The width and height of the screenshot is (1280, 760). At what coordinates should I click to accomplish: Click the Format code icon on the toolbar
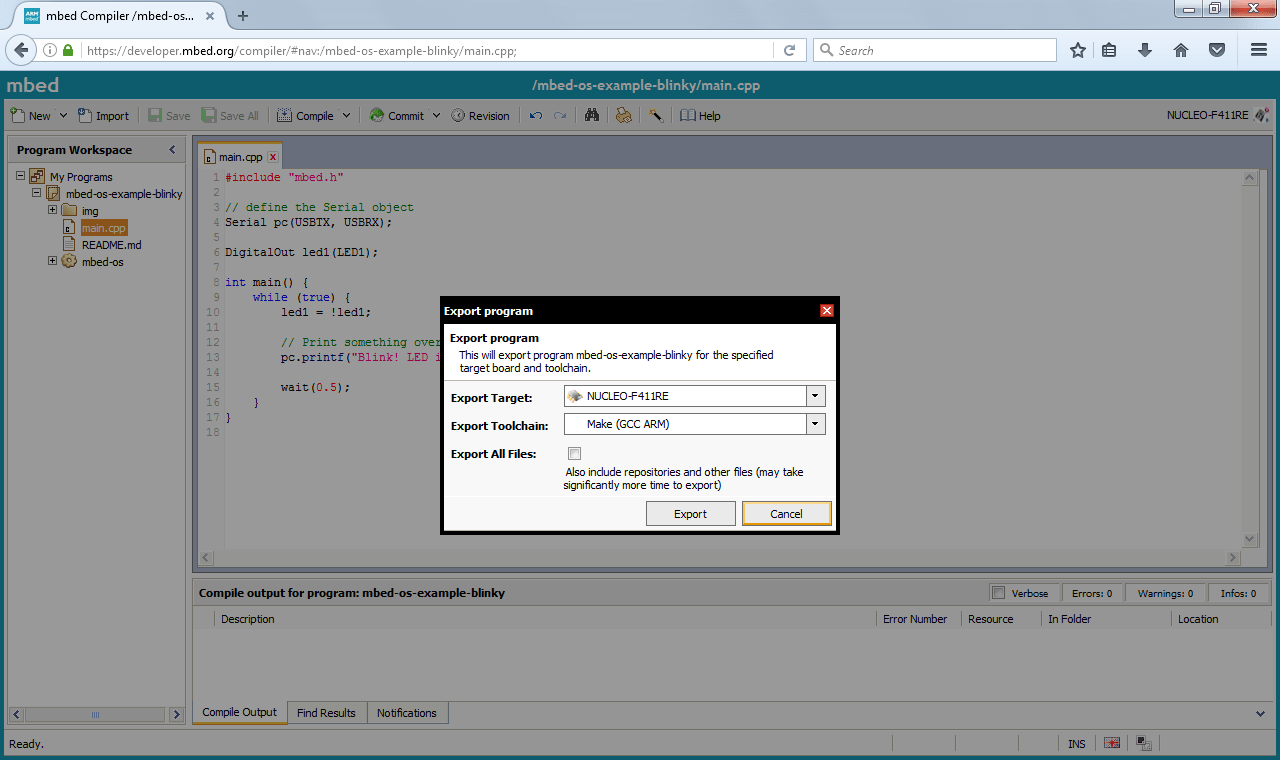pos(623,115)
